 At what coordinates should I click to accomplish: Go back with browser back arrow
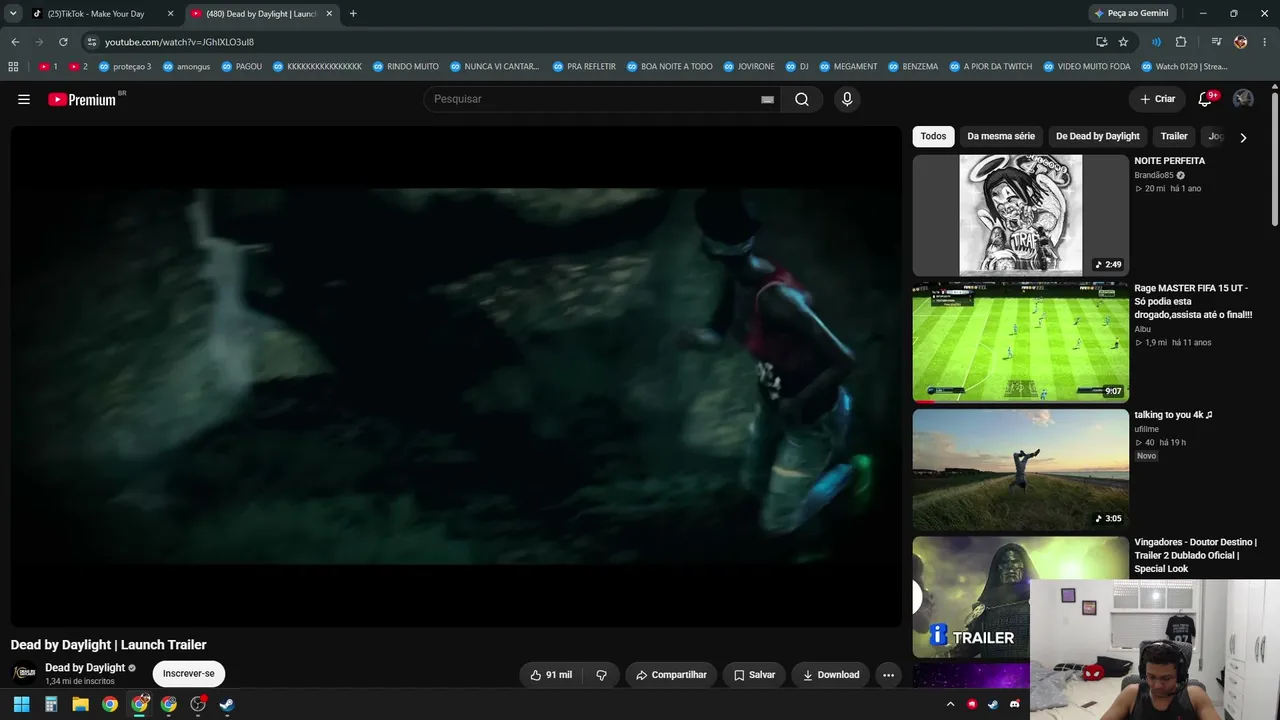pos(15,42)
